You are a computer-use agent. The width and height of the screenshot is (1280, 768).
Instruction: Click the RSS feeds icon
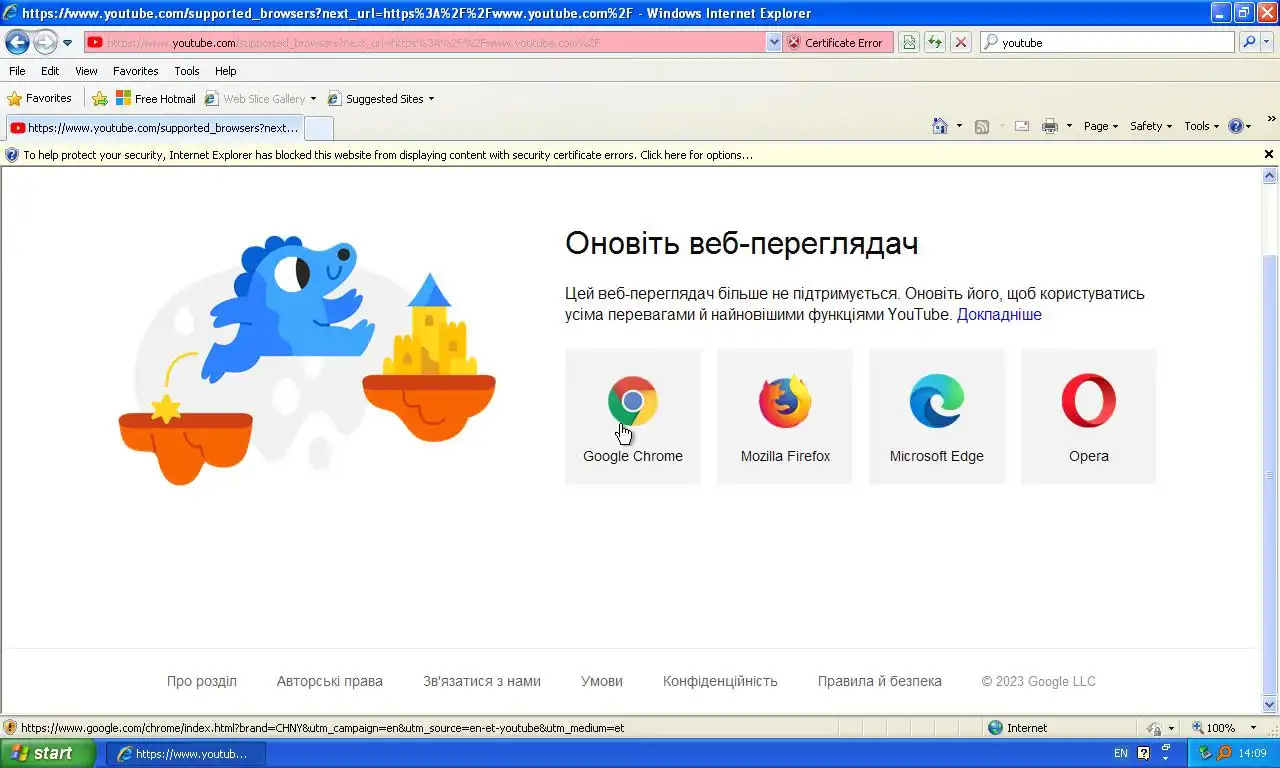click(x=982, y=126)
